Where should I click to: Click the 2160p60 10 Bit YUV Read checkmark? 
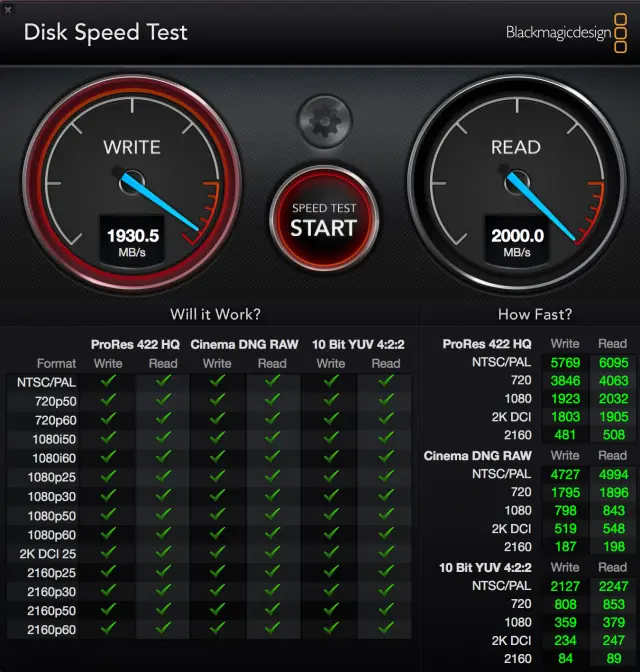coord(385,630)
